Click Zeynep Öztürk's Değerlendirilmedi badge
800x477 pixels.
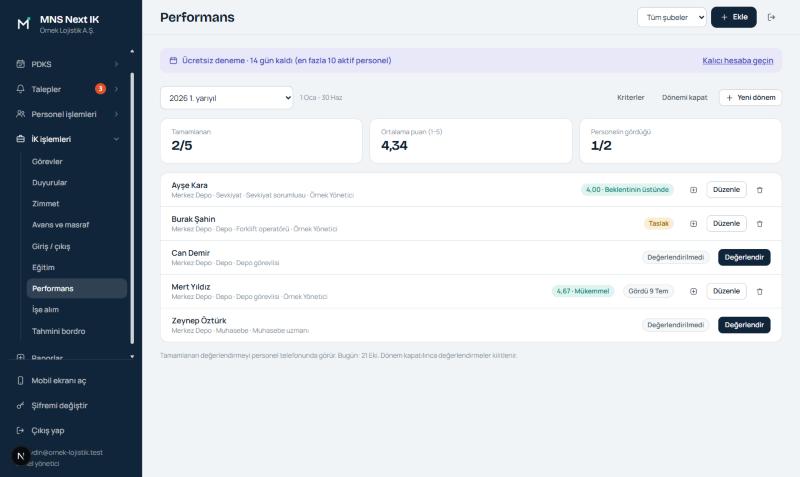coord(676,325)
